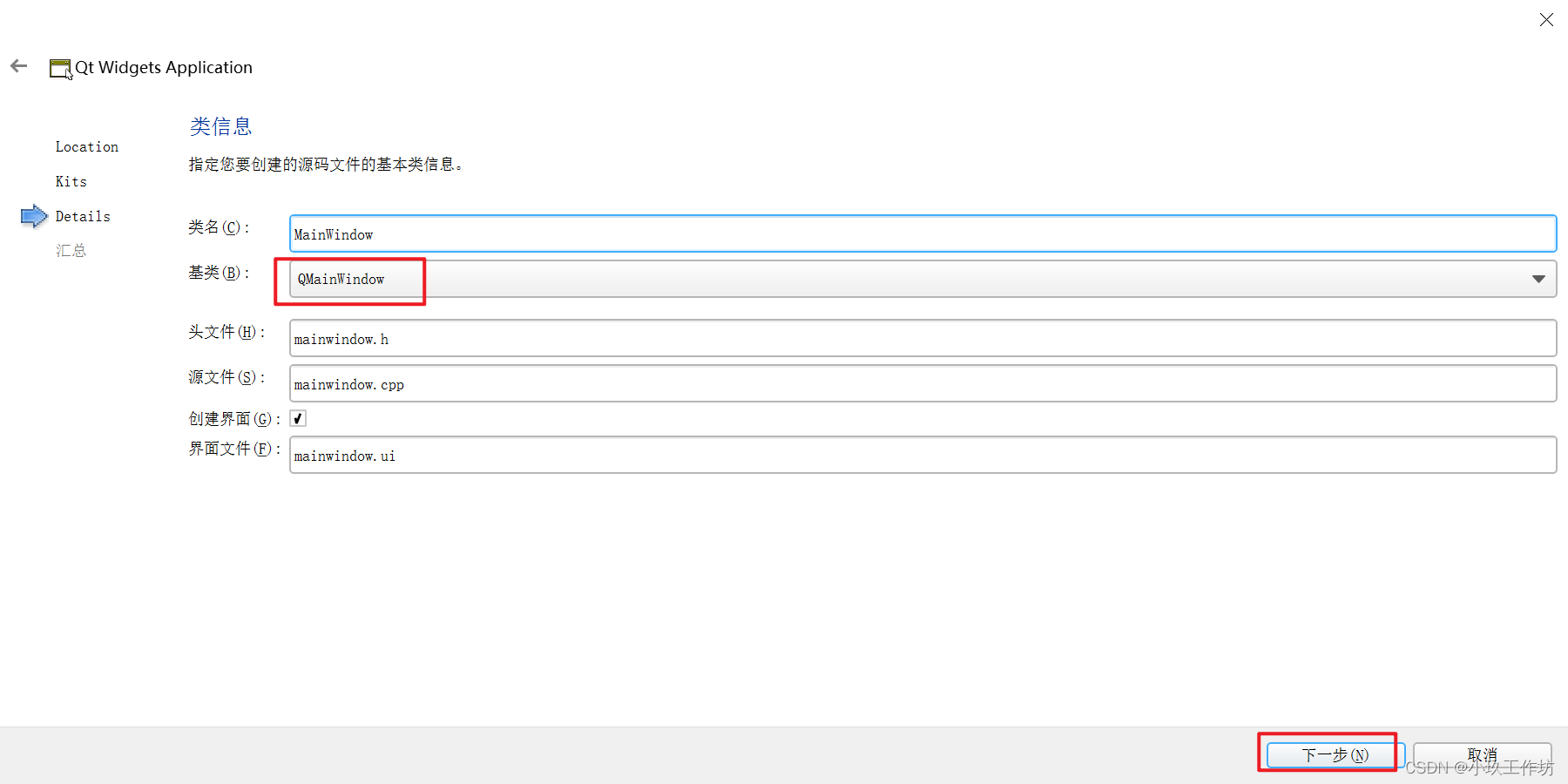Viewport: 1568px width, 784px height.
Task: Click the 界面文件 field mainwindow.ui
Action: coord(923,455)
